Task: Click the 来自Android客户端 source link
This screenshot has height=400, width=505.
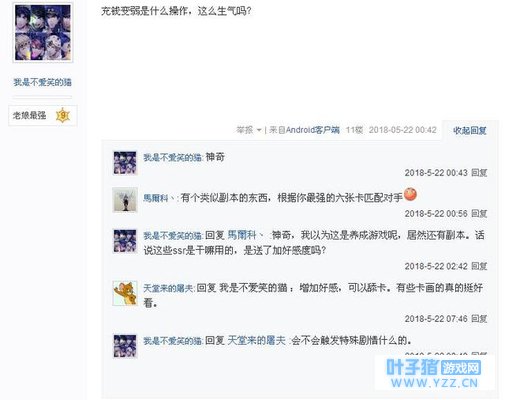Action: pyautogui.click(x=305, y=130)
